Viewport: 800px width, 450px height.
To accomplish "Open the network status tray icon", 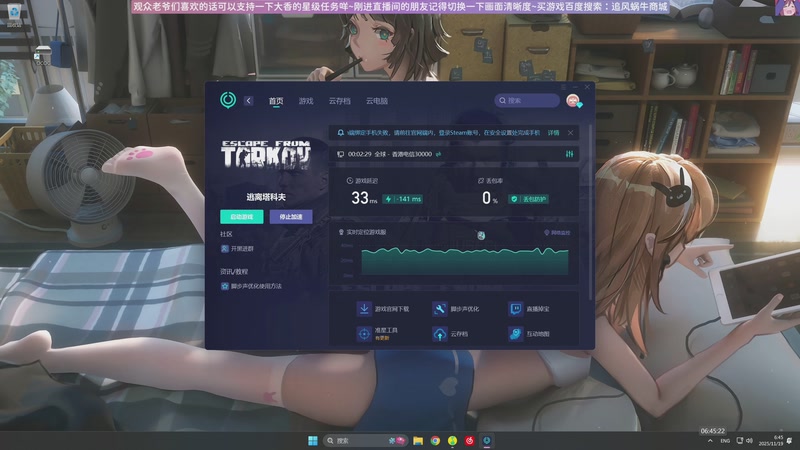I will click(x=740, y=441).
